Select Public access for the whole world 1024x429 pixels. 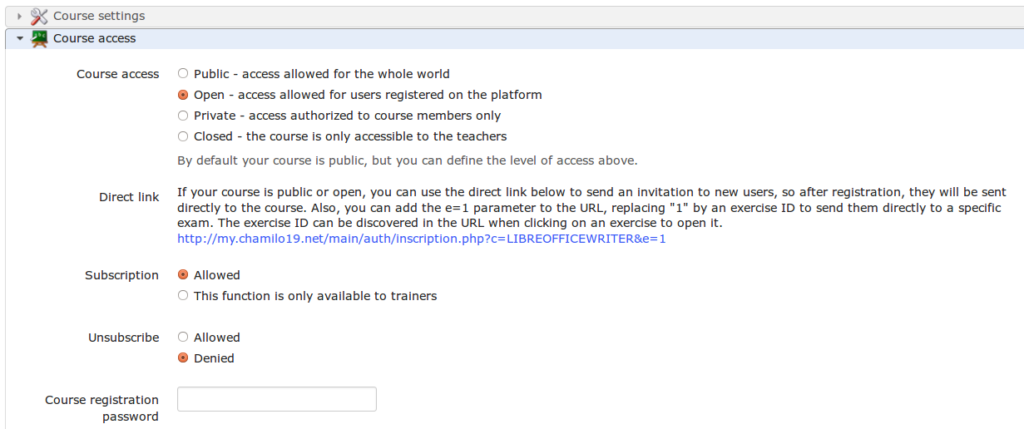tap(183, 74)
